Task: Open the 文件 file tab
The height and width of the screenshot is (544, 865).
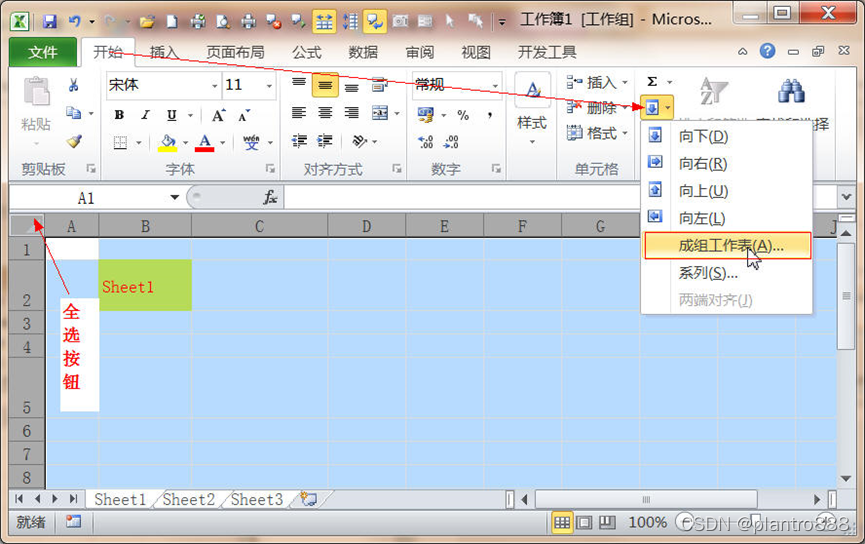Action: 42,52
